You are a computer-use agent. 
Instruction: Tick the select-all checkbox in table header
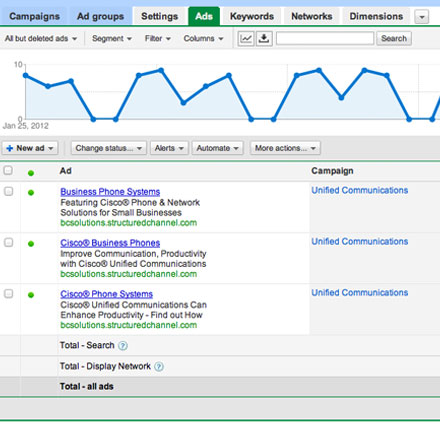click(8, 171)
